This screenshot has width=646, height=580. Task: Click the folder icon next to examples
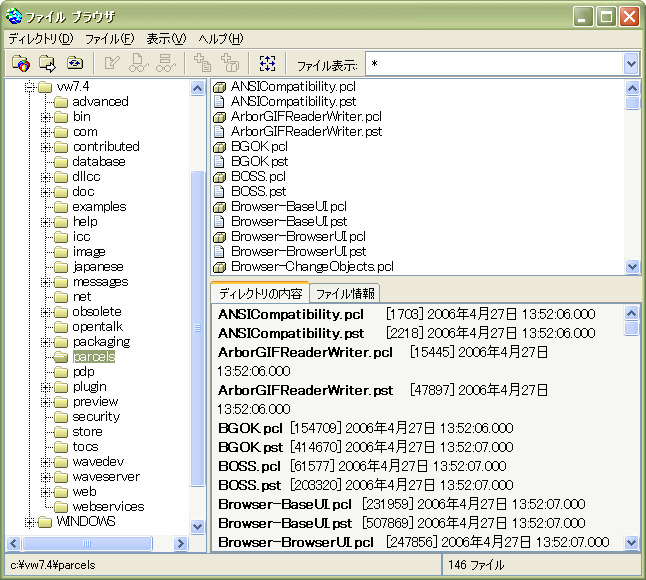tap(61, 207)
